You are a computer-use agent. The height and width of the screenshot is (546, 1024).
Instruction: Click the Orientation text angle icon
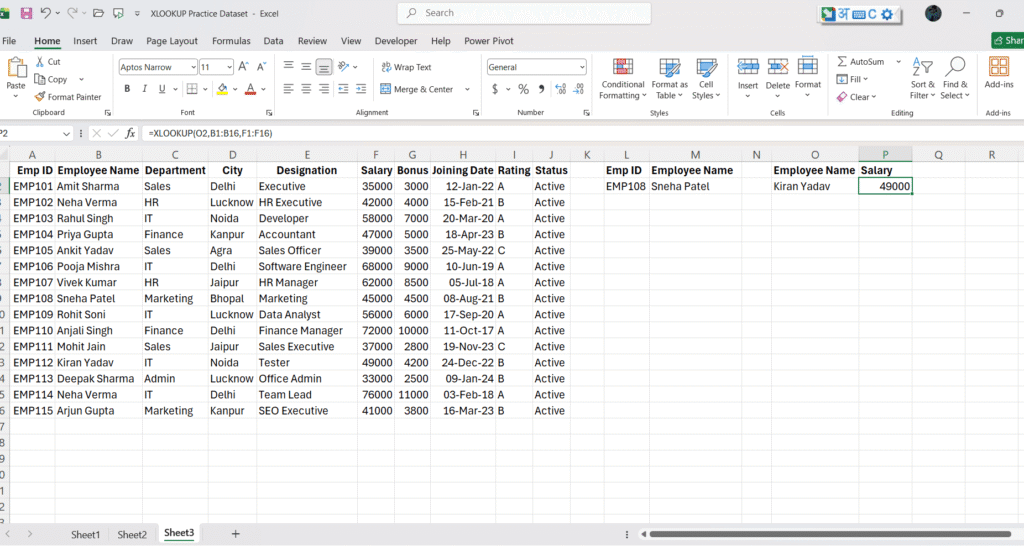point(344,66)
